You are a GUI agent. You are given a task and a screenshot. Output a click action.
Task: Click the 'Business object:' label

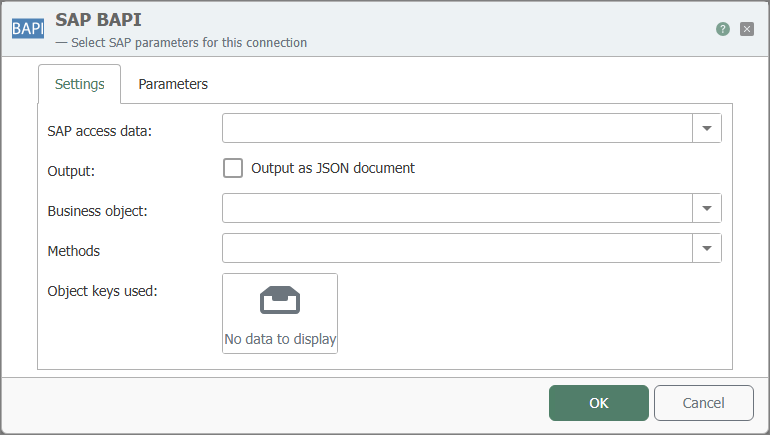point(97,211)
